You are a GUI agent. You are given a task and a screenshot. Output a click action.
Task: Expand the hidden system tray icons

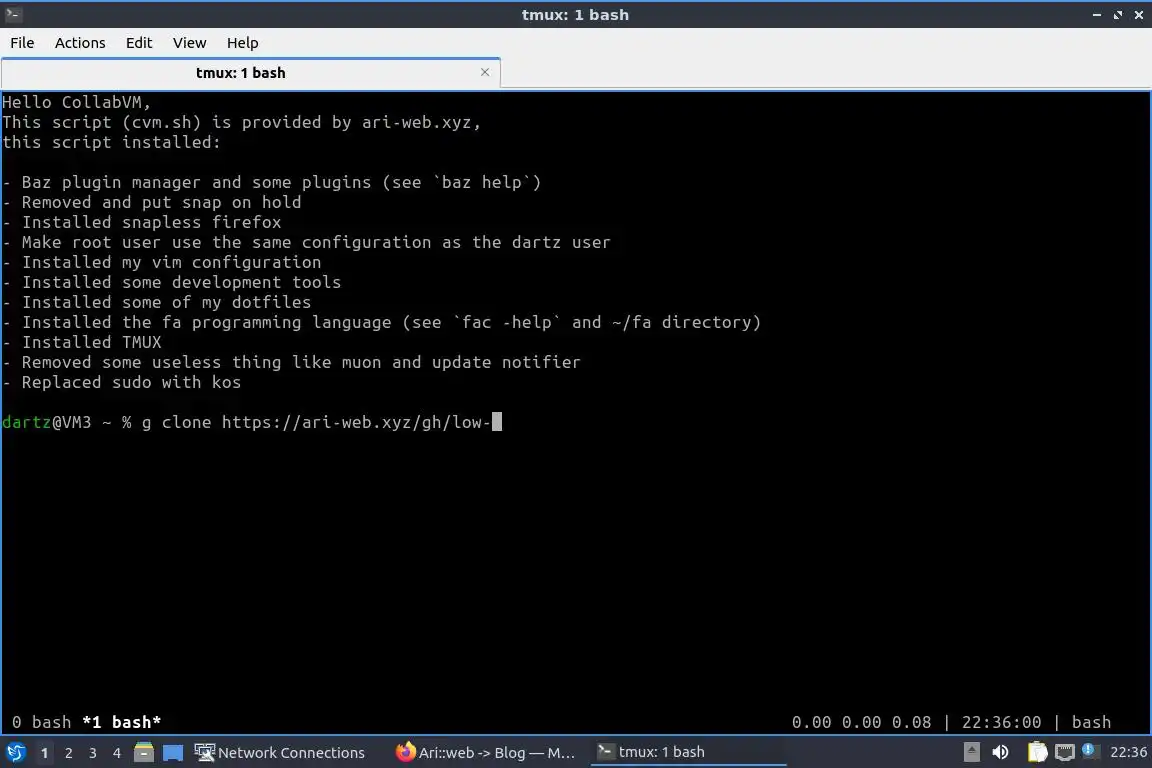[971, 752]
